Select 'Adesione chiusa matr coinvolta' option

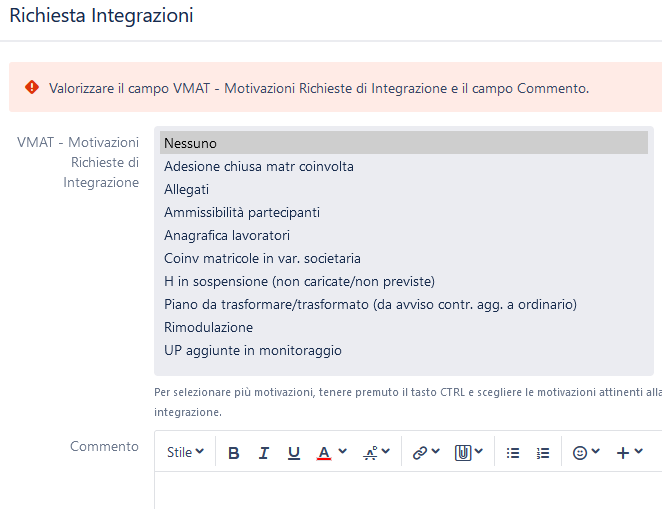click(404, 166)
